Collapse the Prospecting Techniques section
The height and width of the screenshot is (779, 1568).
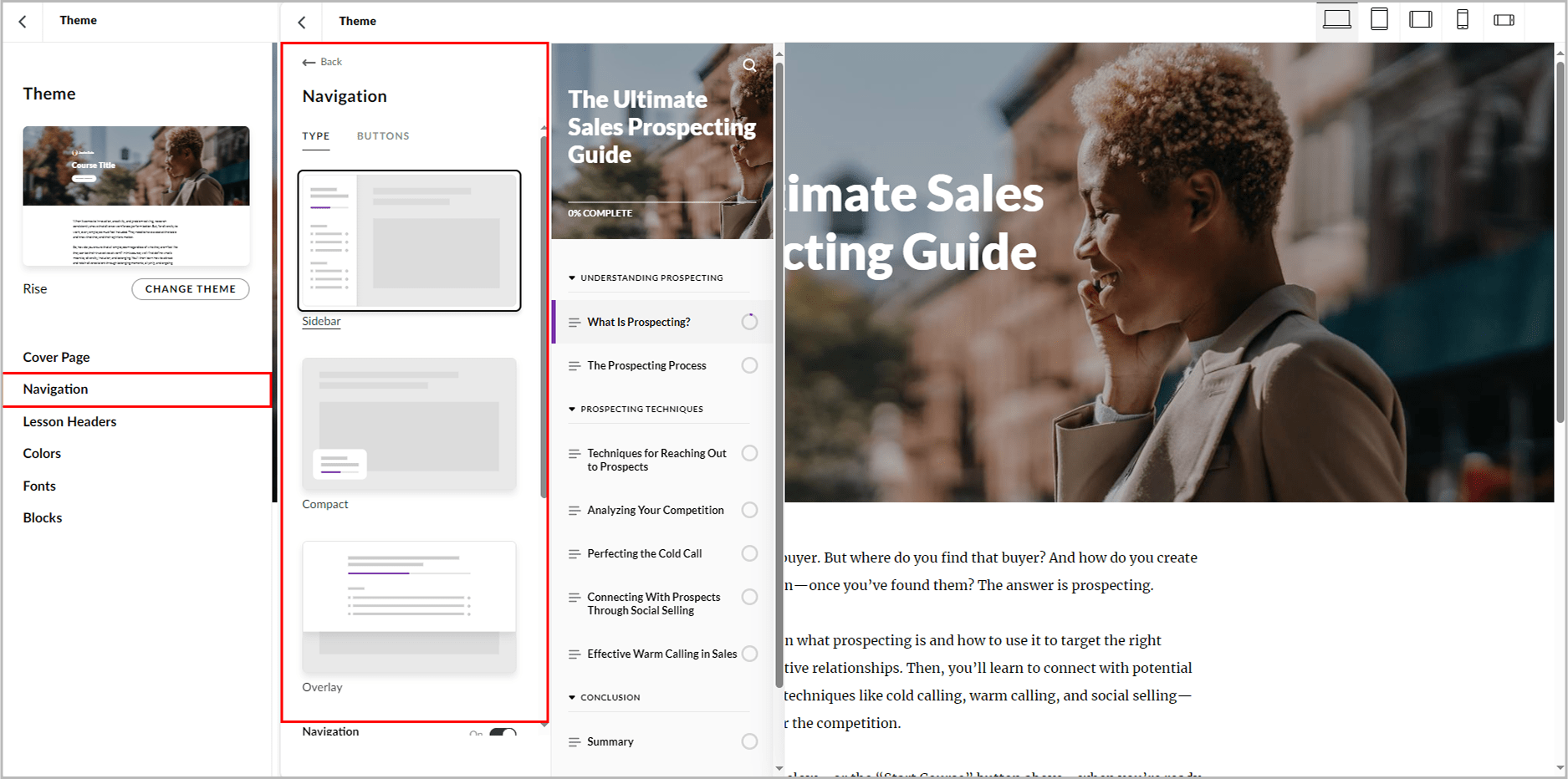click(x=572, y=409)
